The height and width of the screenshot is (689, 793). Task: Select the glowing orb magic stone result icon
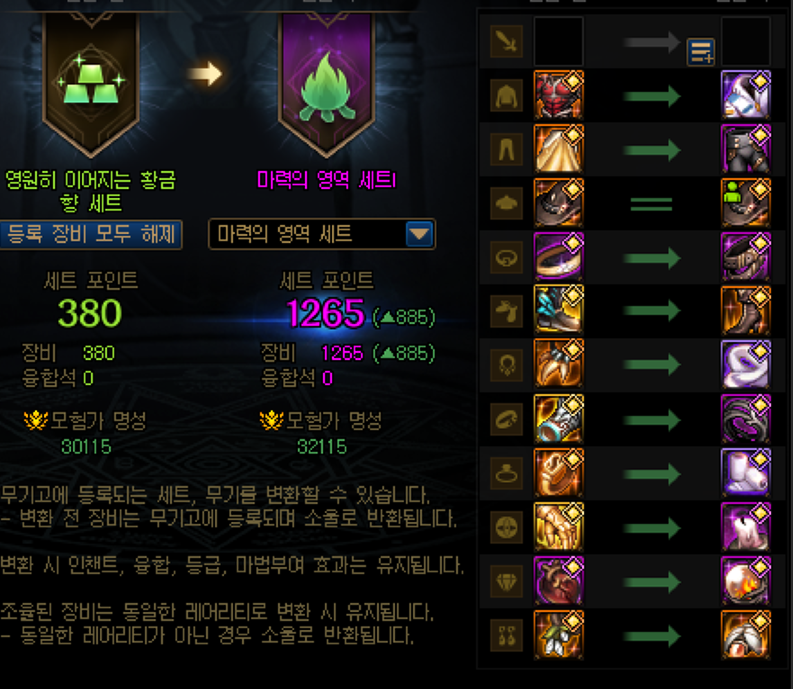745,581
